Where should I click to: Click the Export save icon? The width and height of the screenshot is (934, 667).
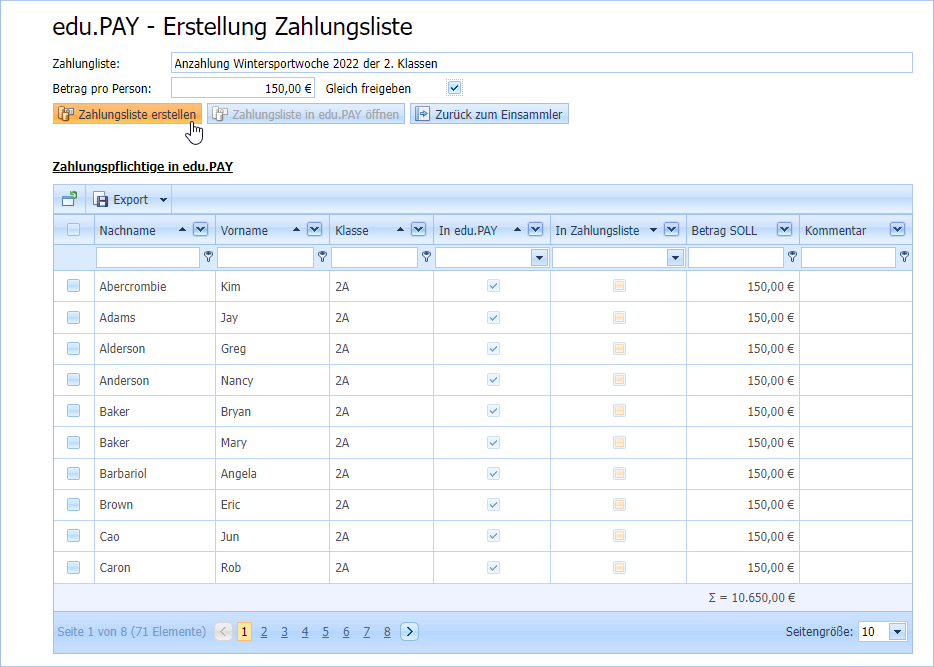pyautogui.click(x=101, y=199)
